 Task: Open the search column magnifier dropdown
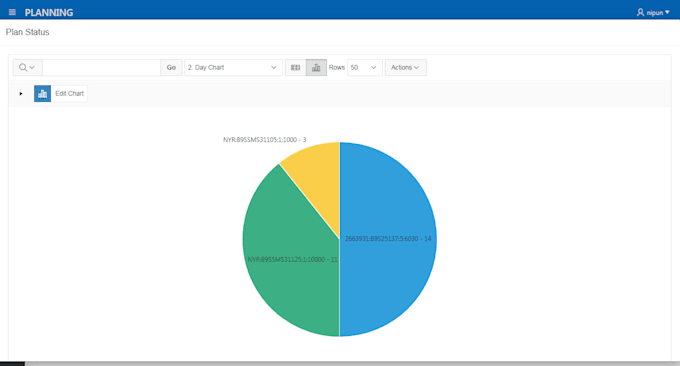(27, 68)
